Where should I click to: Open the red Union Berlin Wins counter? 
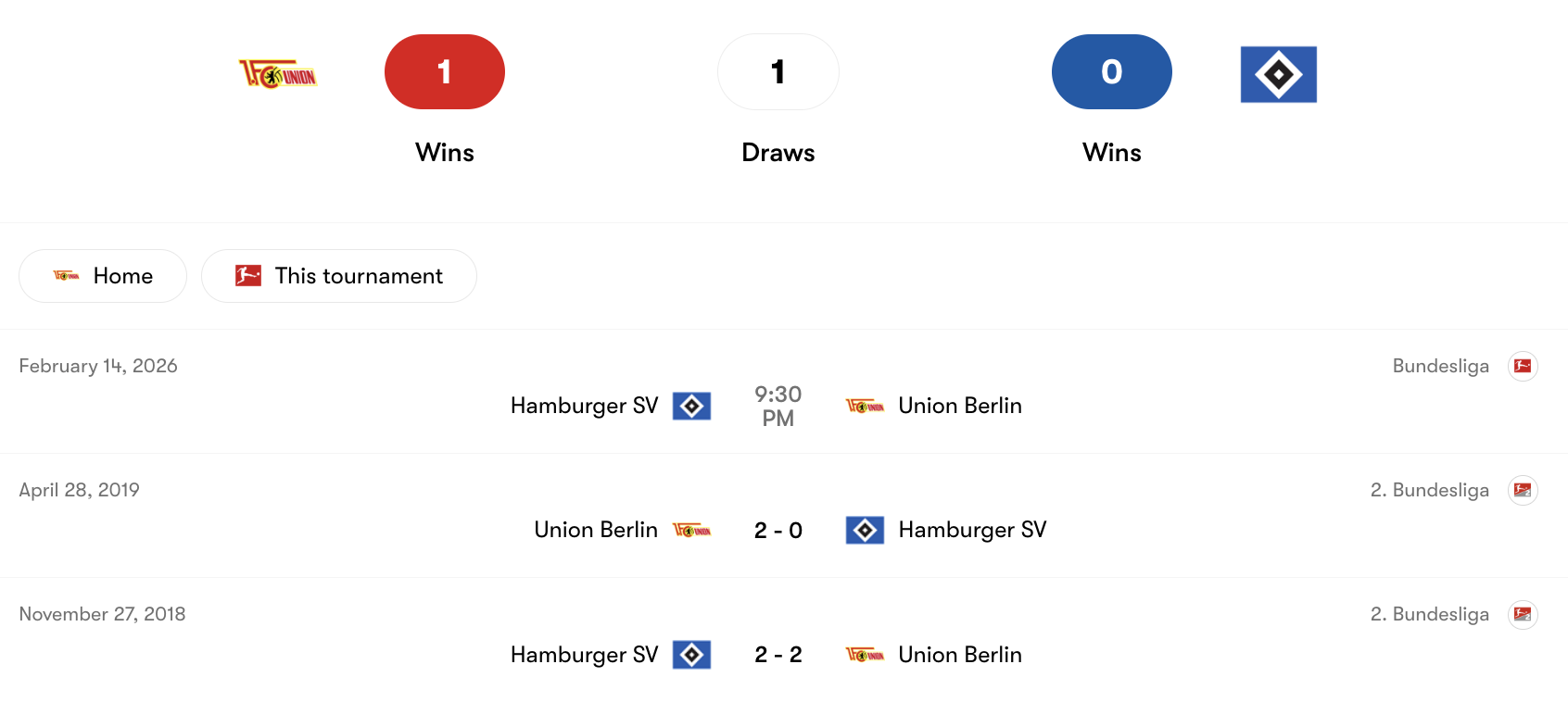tap(444, 71)
